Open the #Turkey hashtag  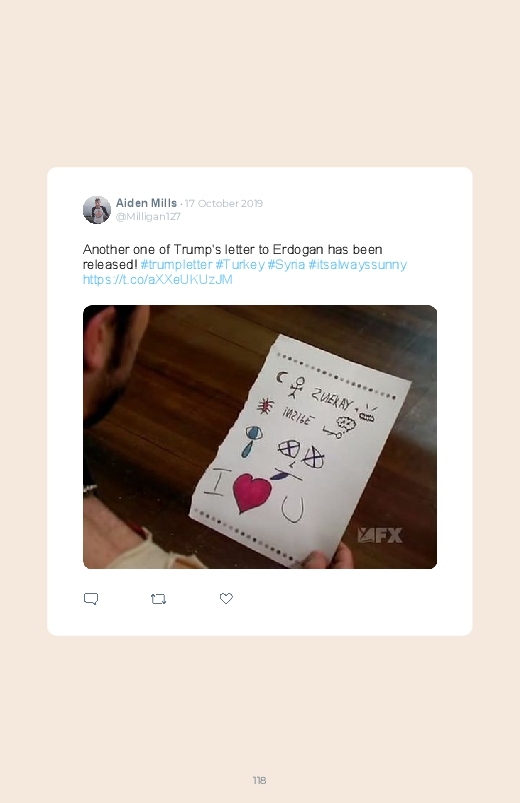240,265
